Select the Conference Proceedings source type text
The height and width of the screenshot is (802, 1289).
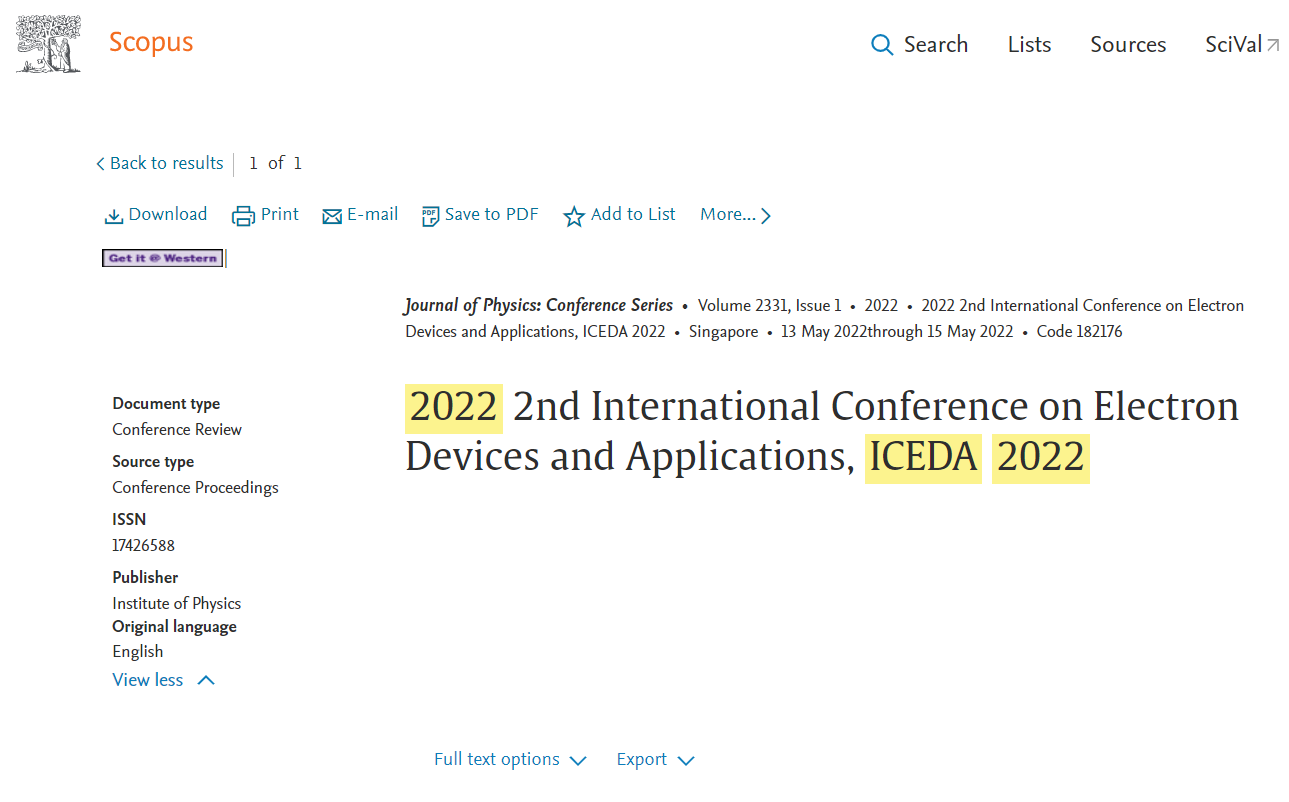click(196, 487)
